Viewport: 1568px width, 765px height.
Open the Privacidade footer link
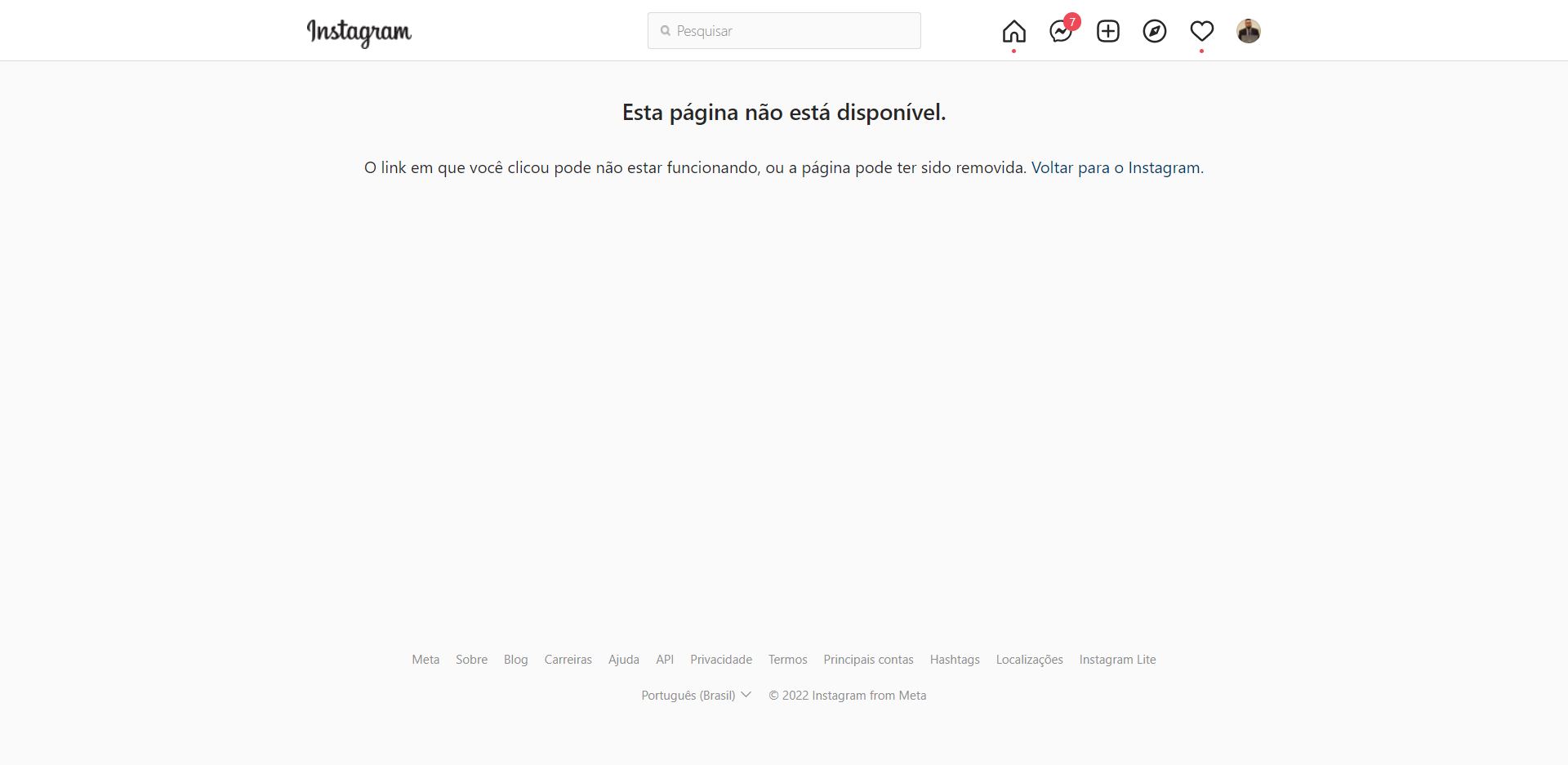(x=720, y=660)
